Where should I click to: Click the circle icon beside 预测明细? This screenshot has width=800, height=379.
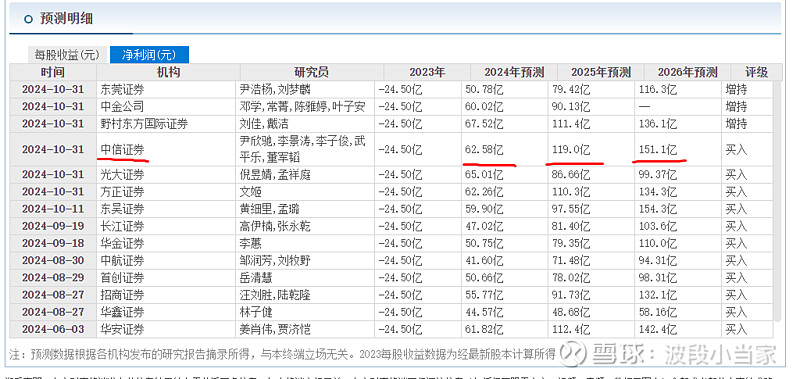(x=29, y=19)
